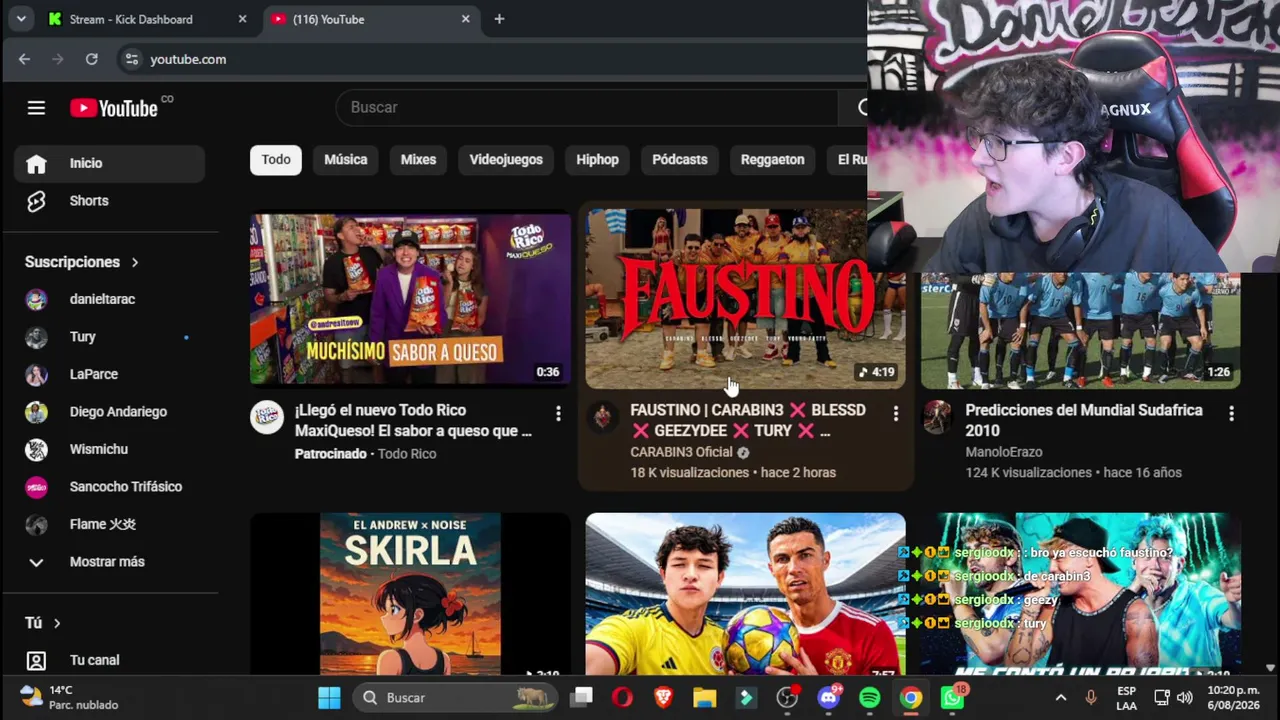Open CARABIN3 Oficial channel avatar
The height and width of the screenshot is (720, 1280).
602,417
